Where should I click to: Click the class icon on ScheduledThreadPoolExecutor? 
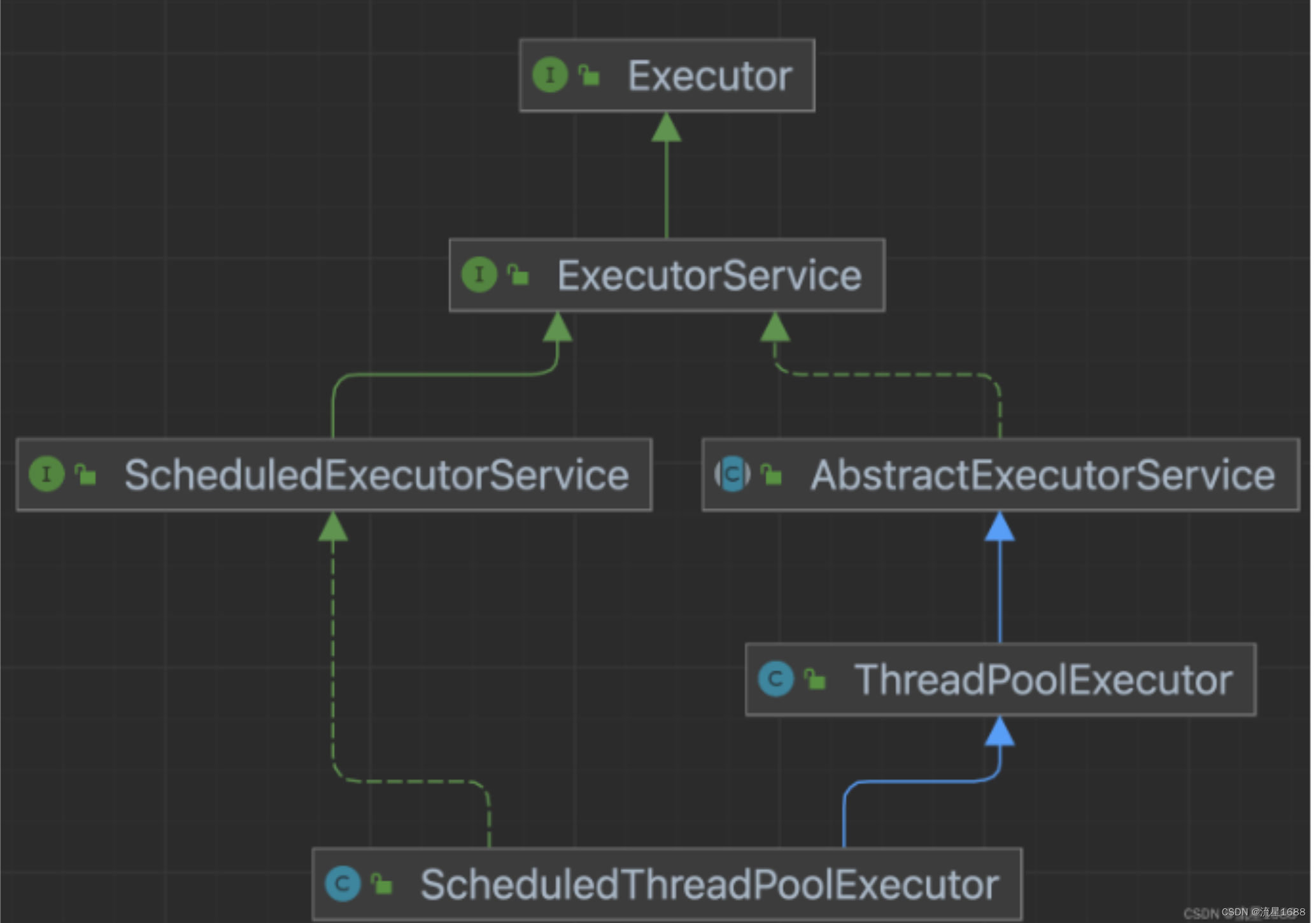[x=343, y=884]
